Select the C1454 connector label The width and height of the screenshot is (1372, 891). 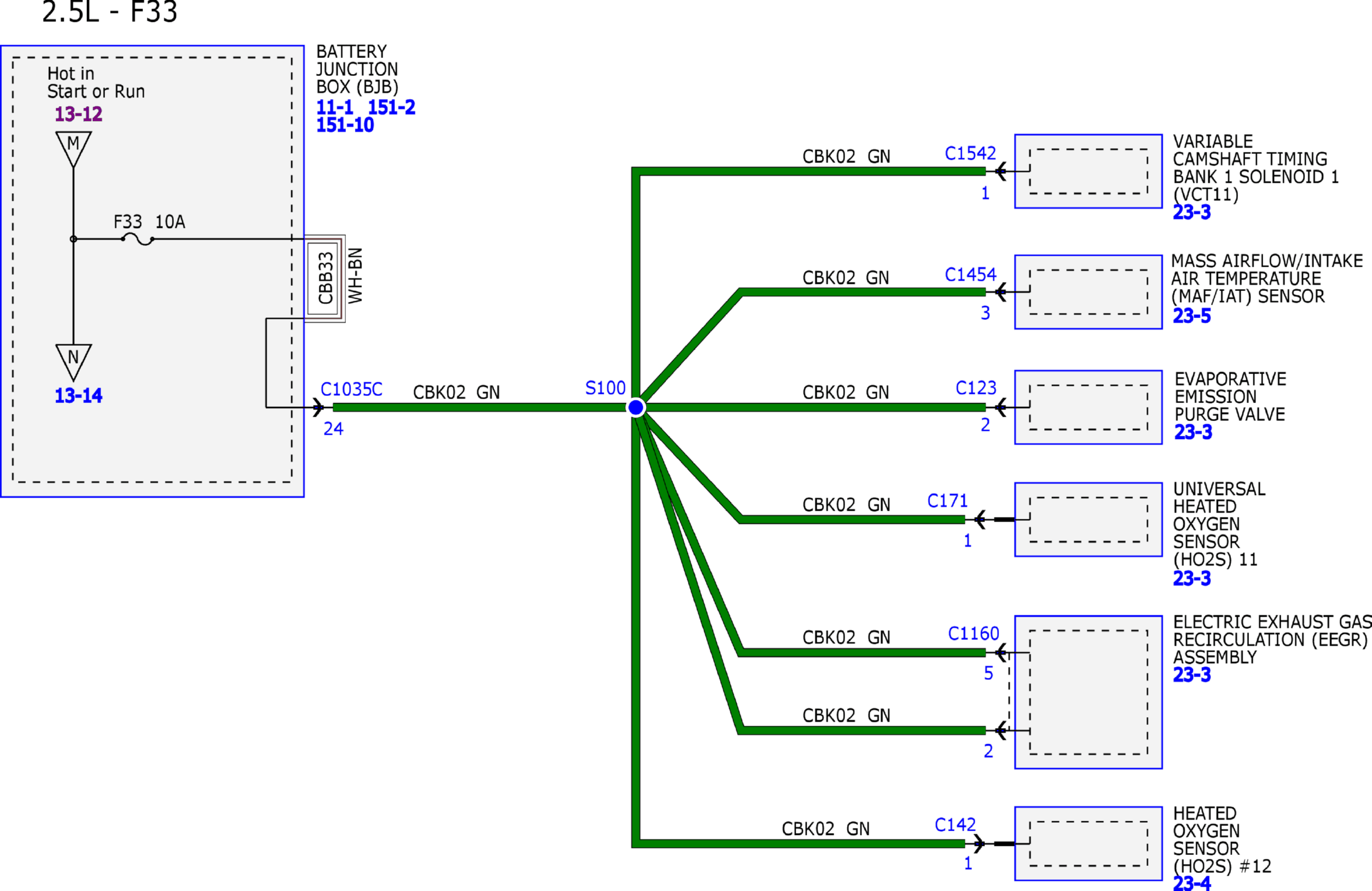970,275
